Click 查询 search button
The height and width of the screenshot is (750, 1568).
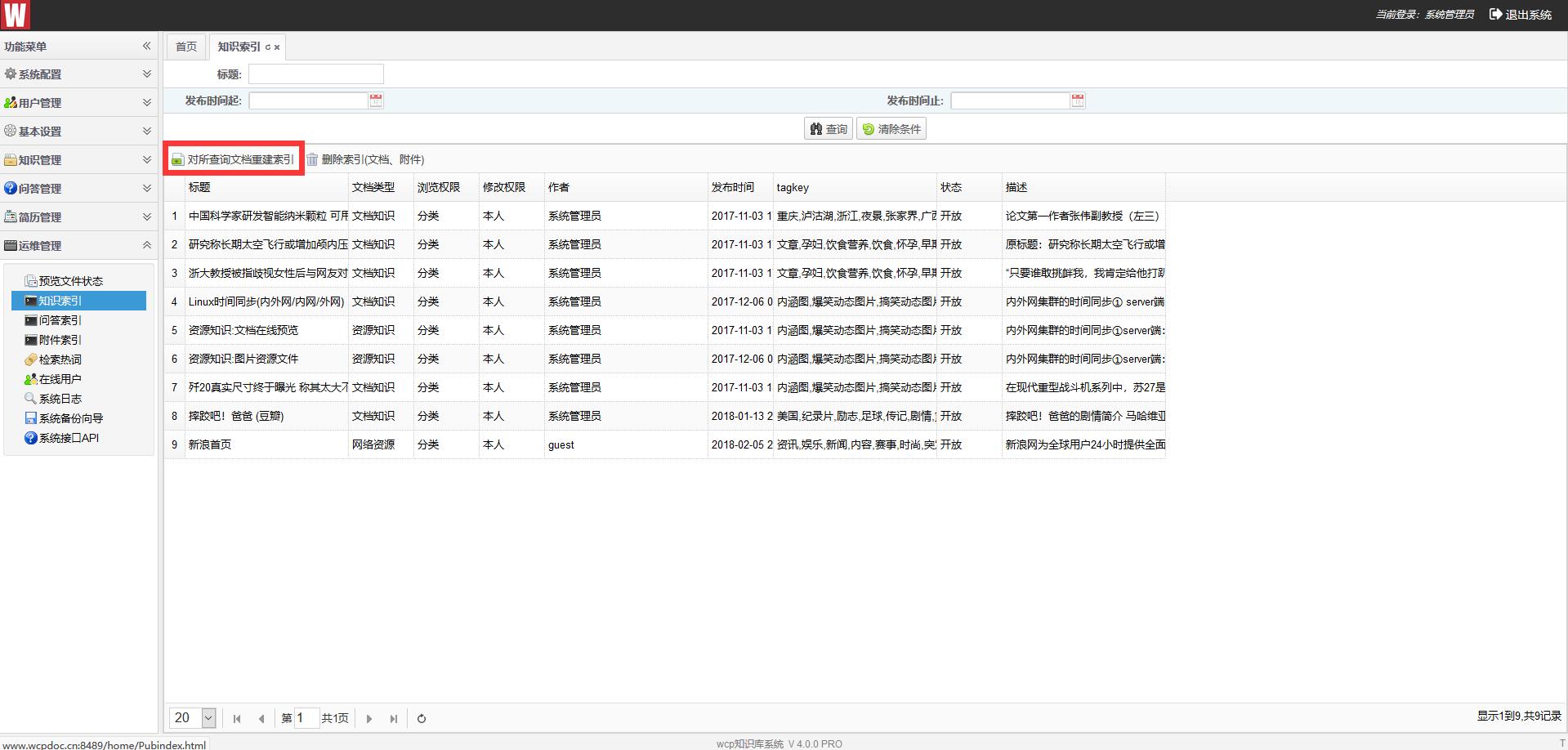point(829,129)
